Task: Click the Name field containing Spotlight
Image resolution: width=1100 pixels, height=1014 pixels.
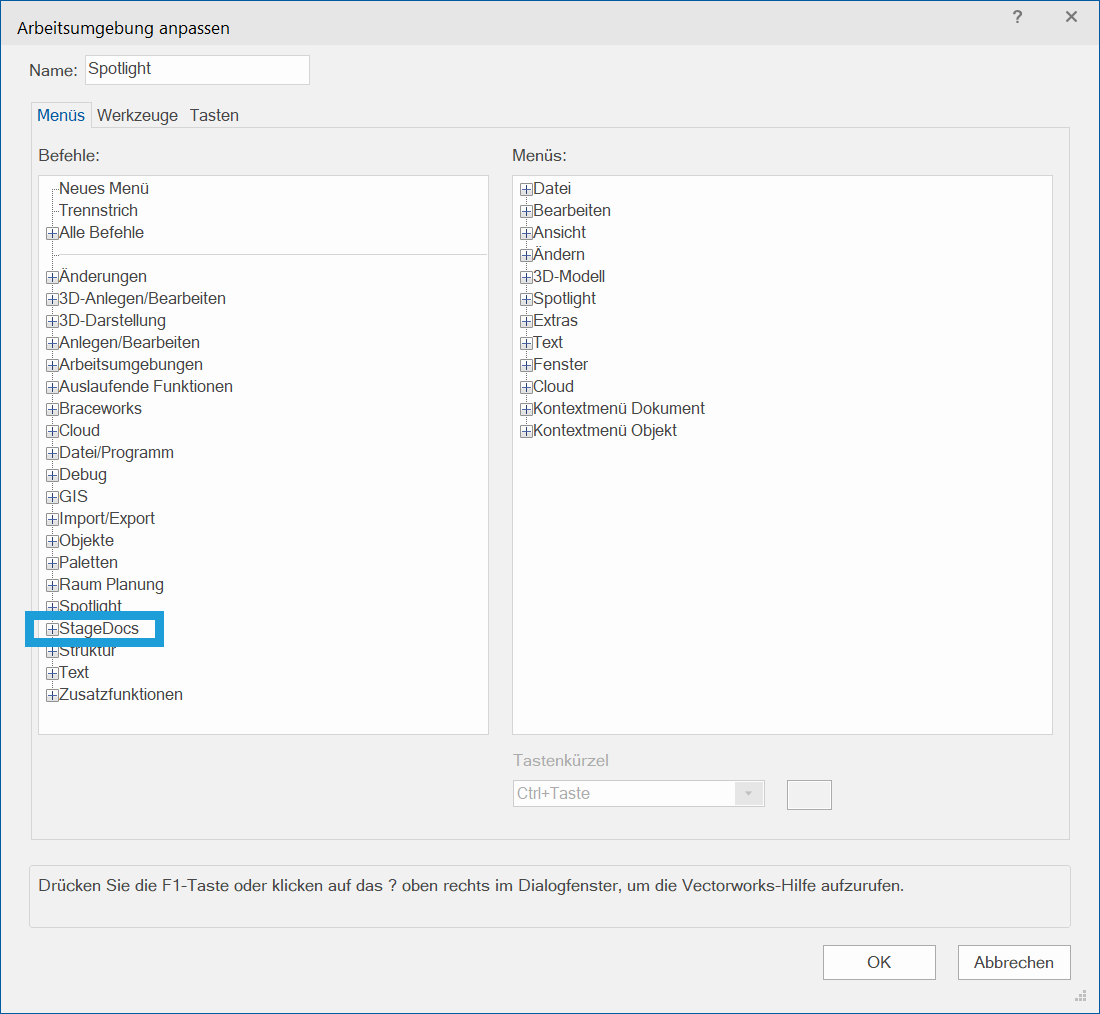Action: (197, 70)
